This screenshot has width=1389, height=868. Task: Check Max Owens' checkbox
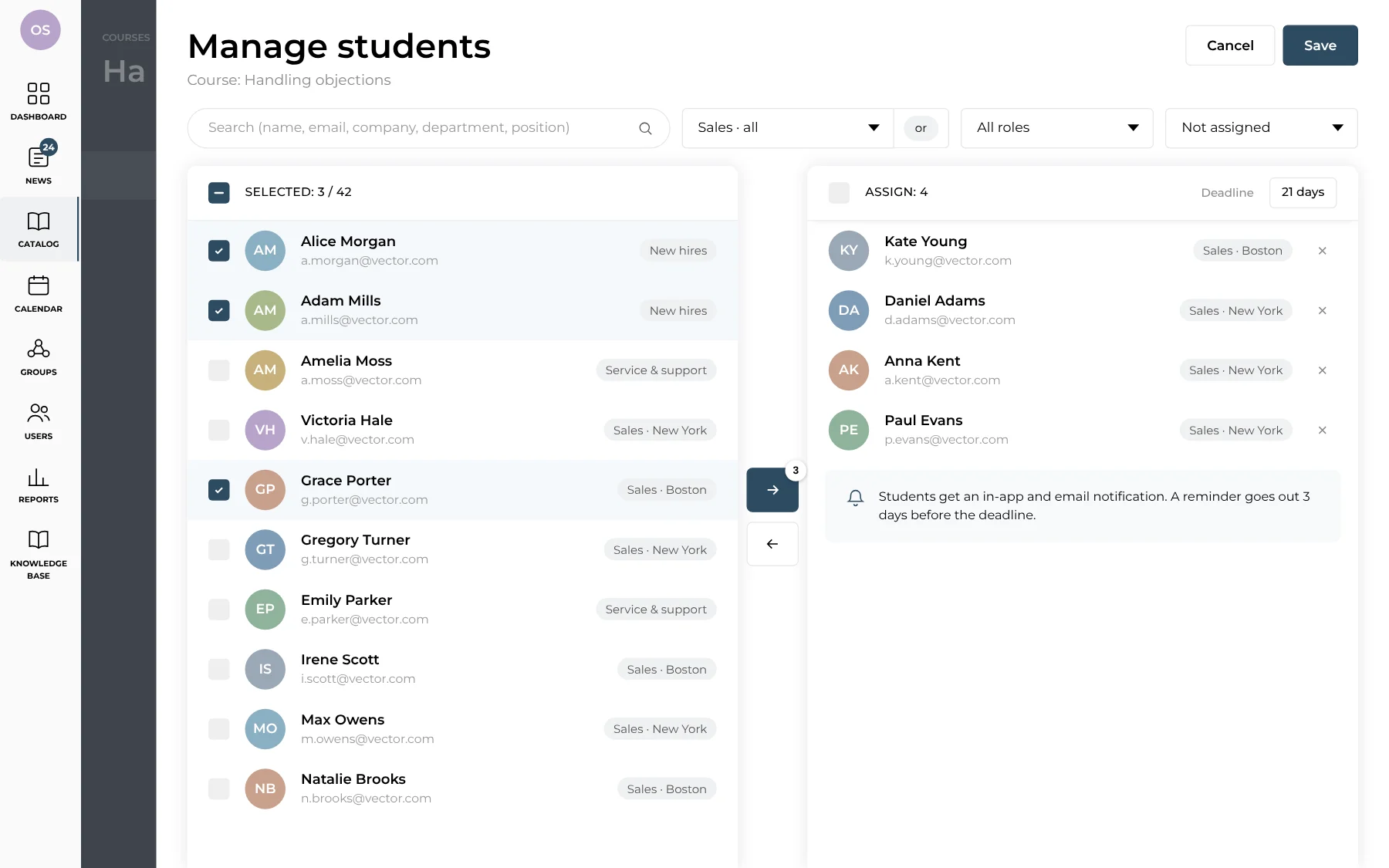pyautogui.click(x=219, y=729)
